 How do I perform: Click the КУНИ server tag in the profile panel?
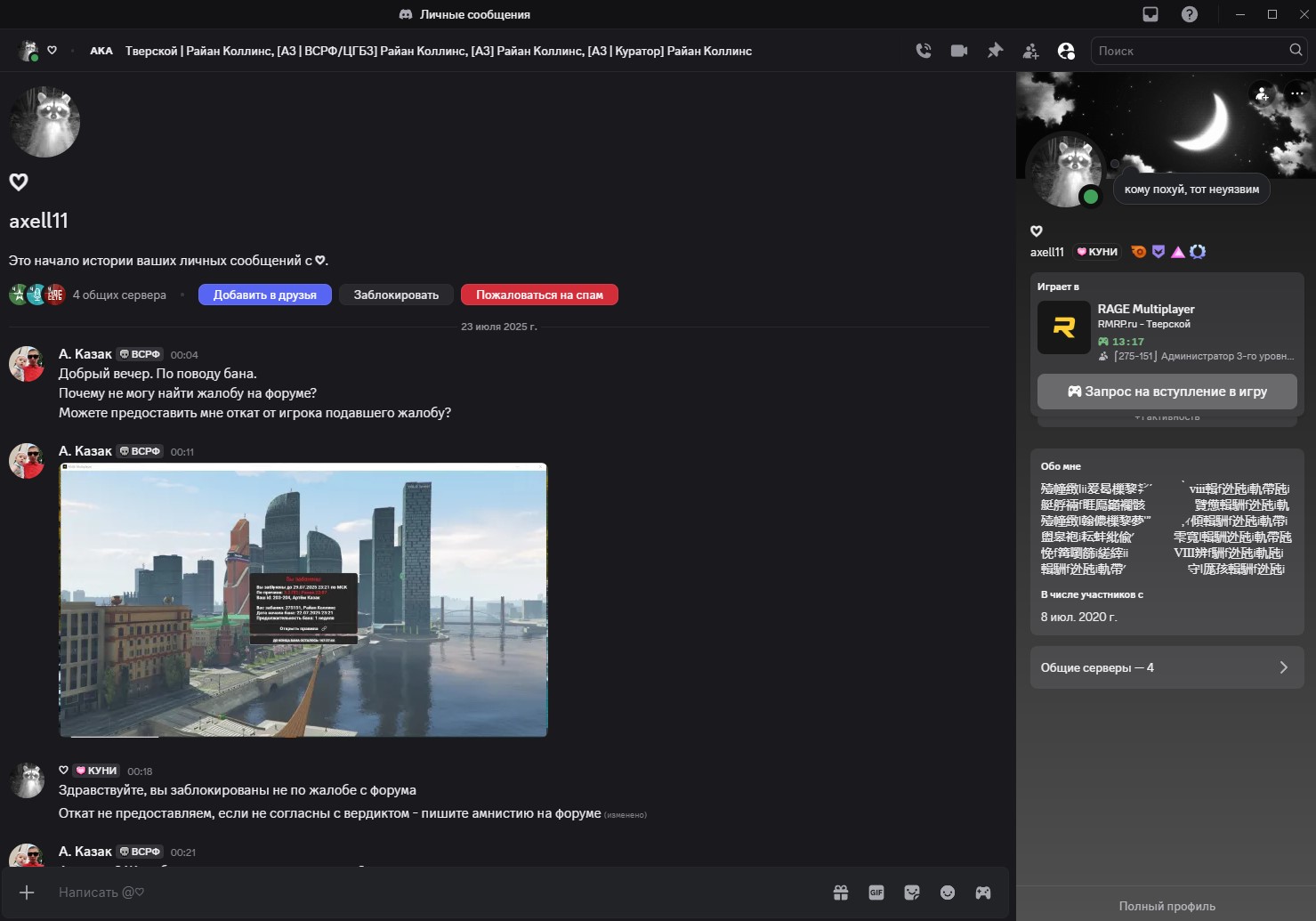click(1097, 252)
